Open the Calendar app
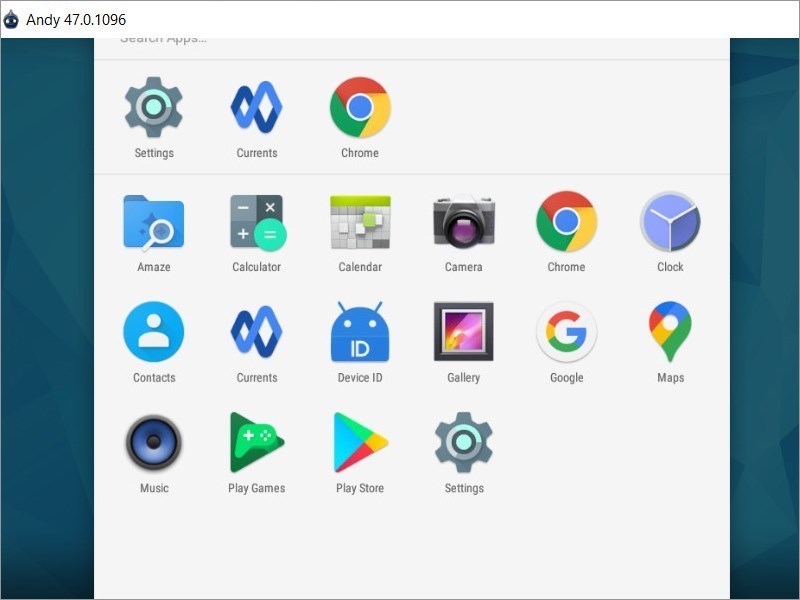The height and width of the screenshot is (600, 800). 360,222
